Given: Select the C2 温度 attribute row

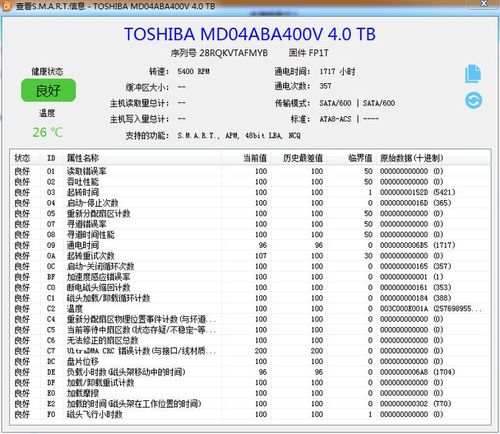Looking at the screenshot, I should 250,309.
